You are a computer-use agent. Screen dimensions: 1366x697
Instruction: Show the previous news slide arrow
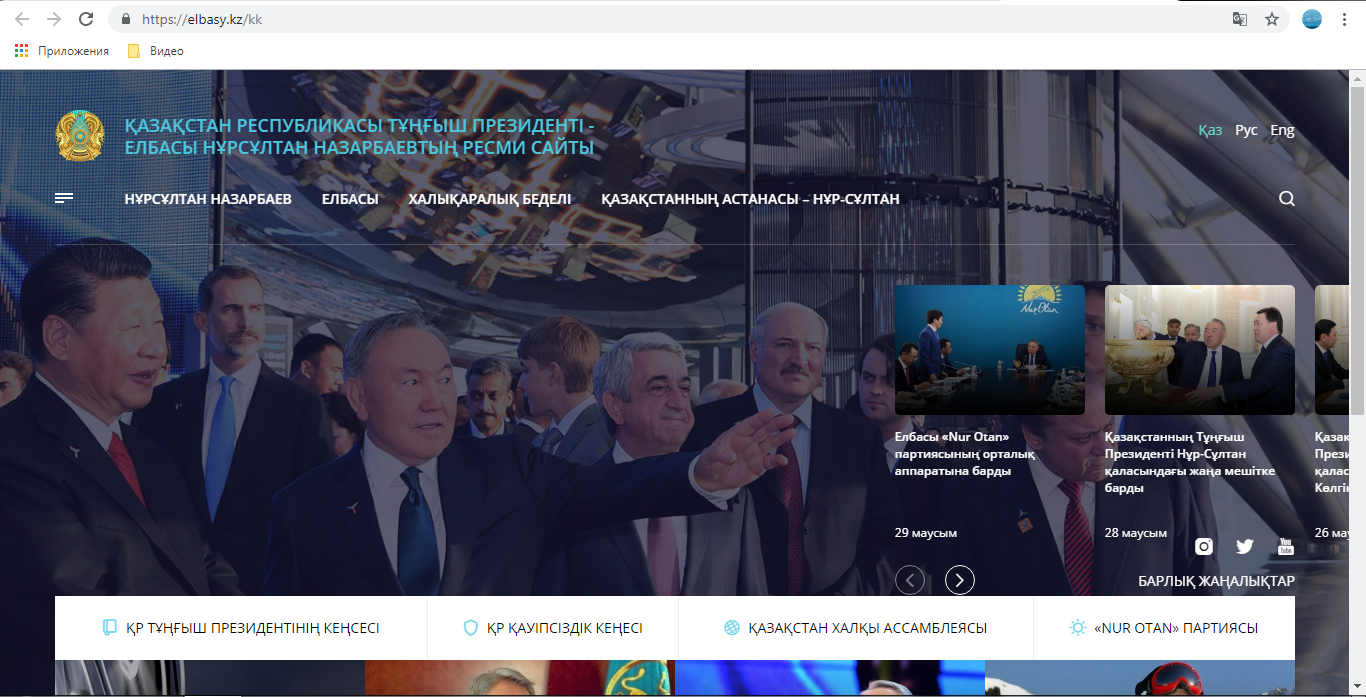pyautogui.click(x=910, y=580)
